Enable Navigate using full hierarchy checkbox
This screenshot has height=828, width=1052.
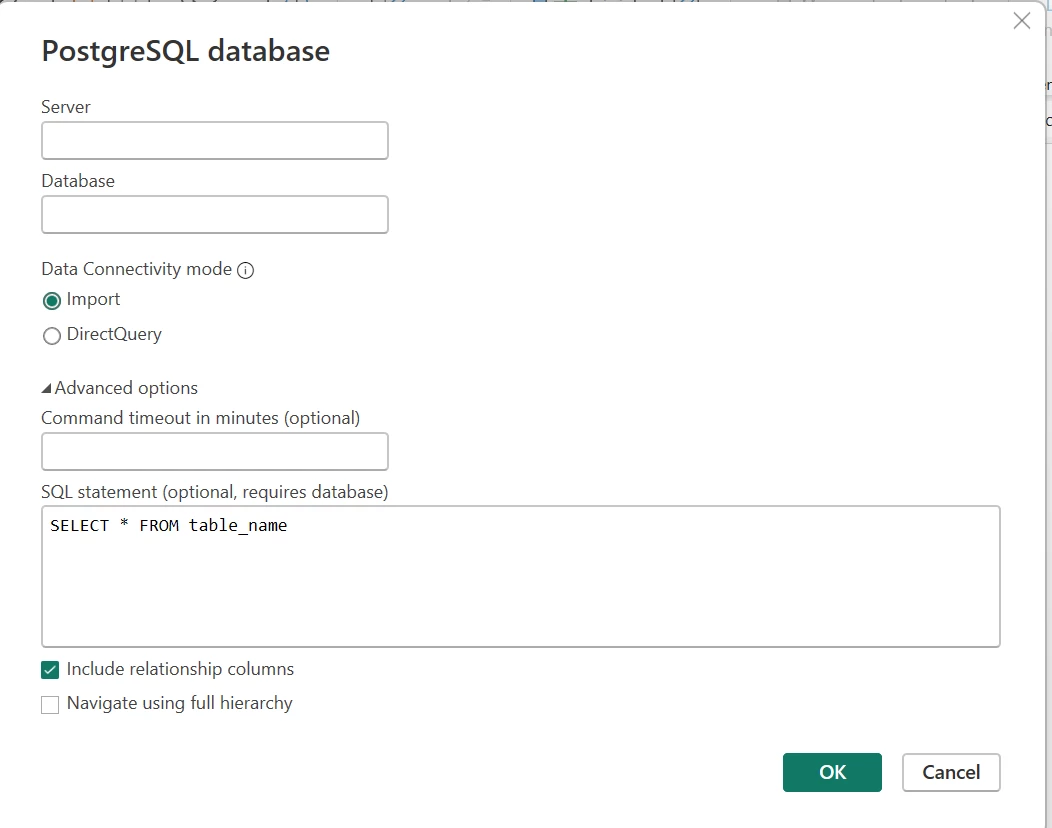pyautogui.click(x=50, y=705)
